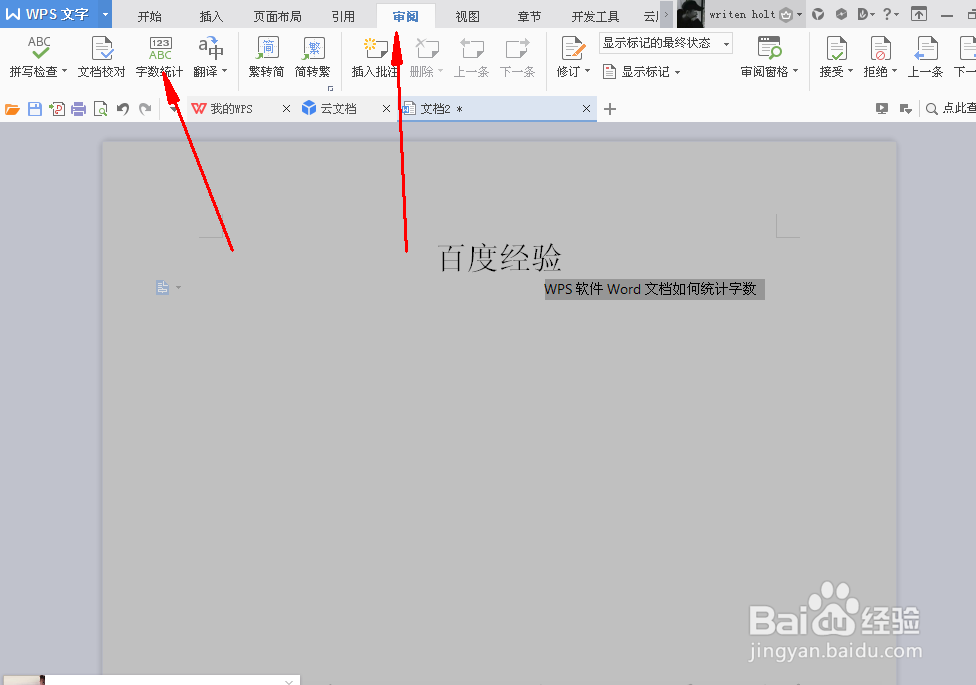Redo the last action

(145, 110)
